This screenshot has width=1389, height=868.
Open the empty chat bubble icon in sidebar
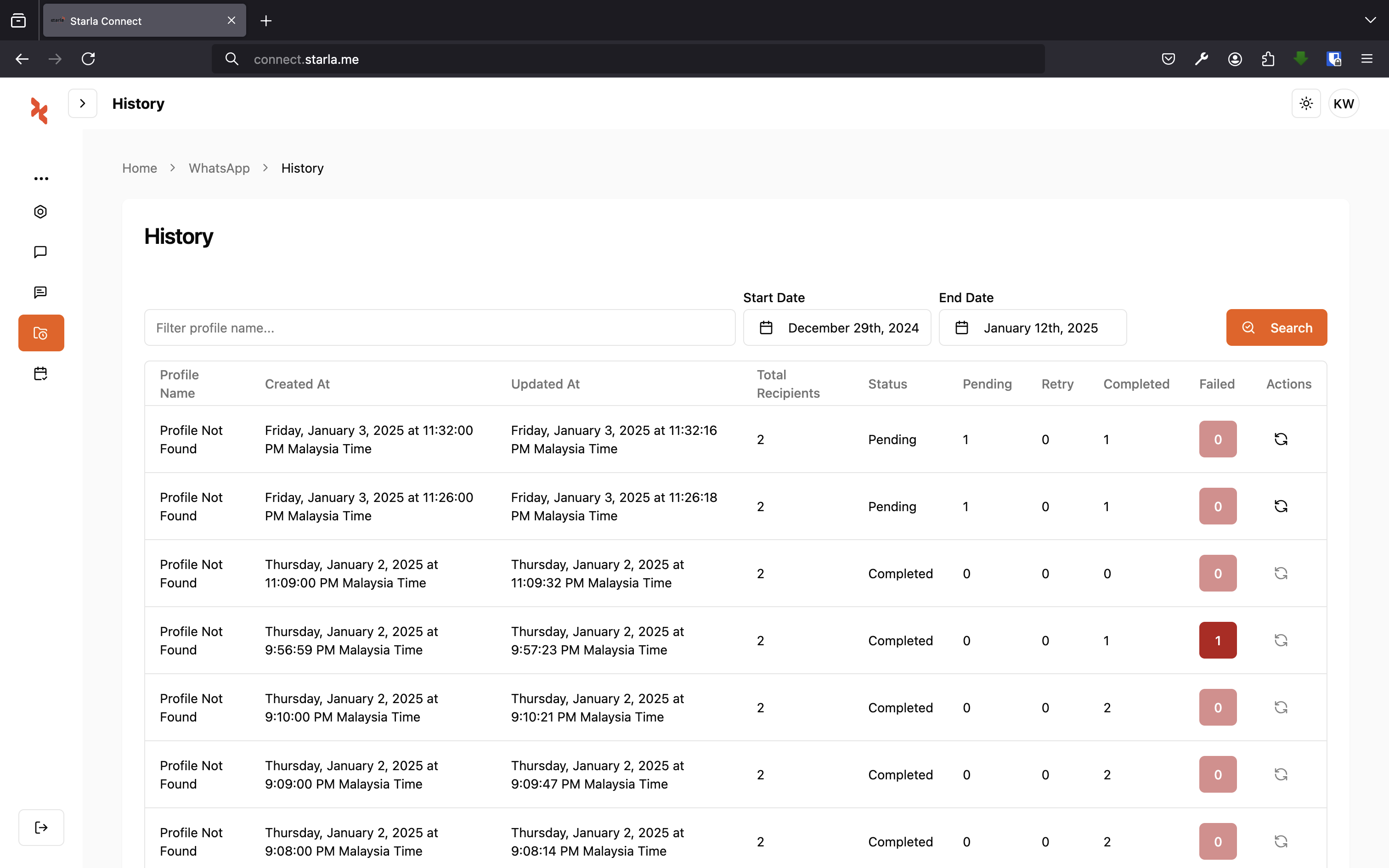coord(41,252)
